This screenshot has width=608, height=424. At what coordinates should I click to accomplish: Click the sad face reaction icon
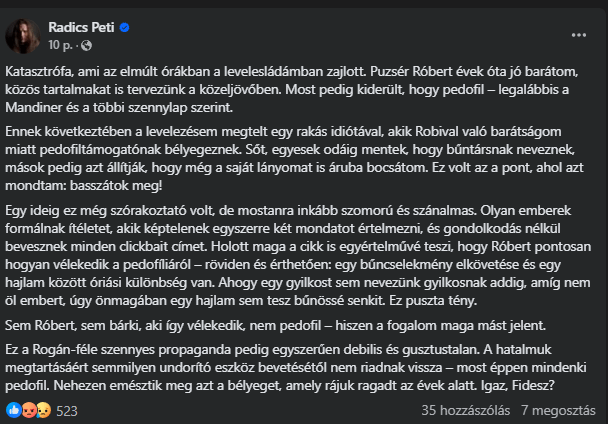pyautogui.click(x=43, y=410)
